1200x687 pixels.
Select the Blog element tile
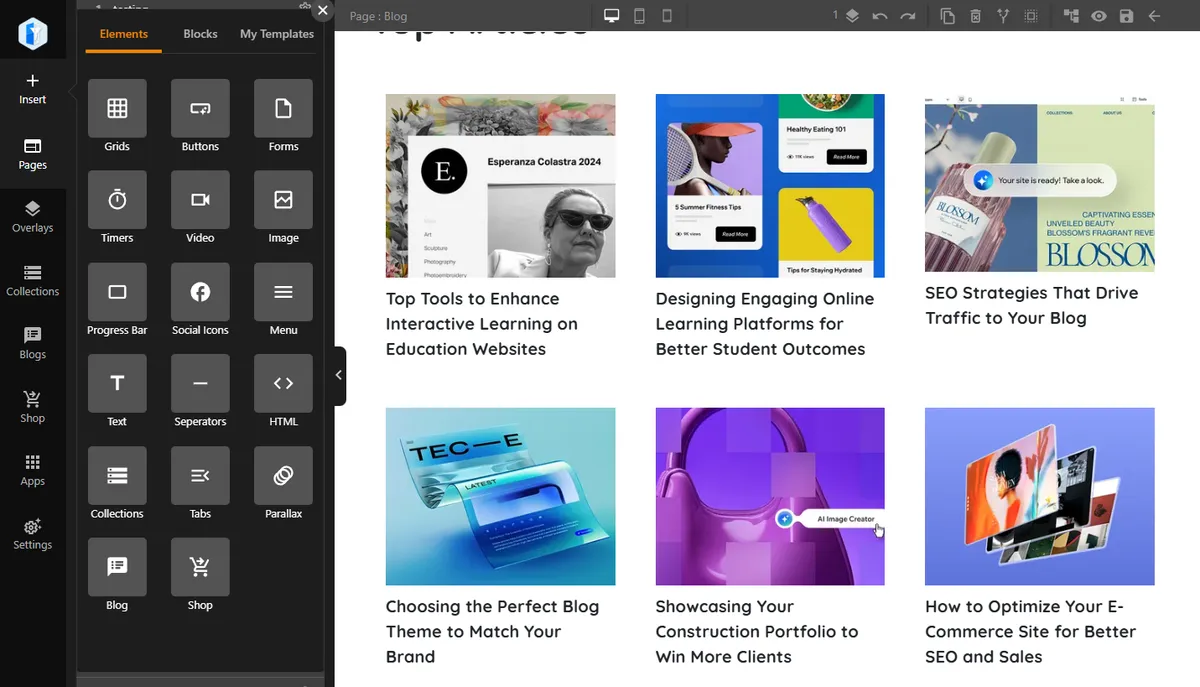click(x=117, y=567)
